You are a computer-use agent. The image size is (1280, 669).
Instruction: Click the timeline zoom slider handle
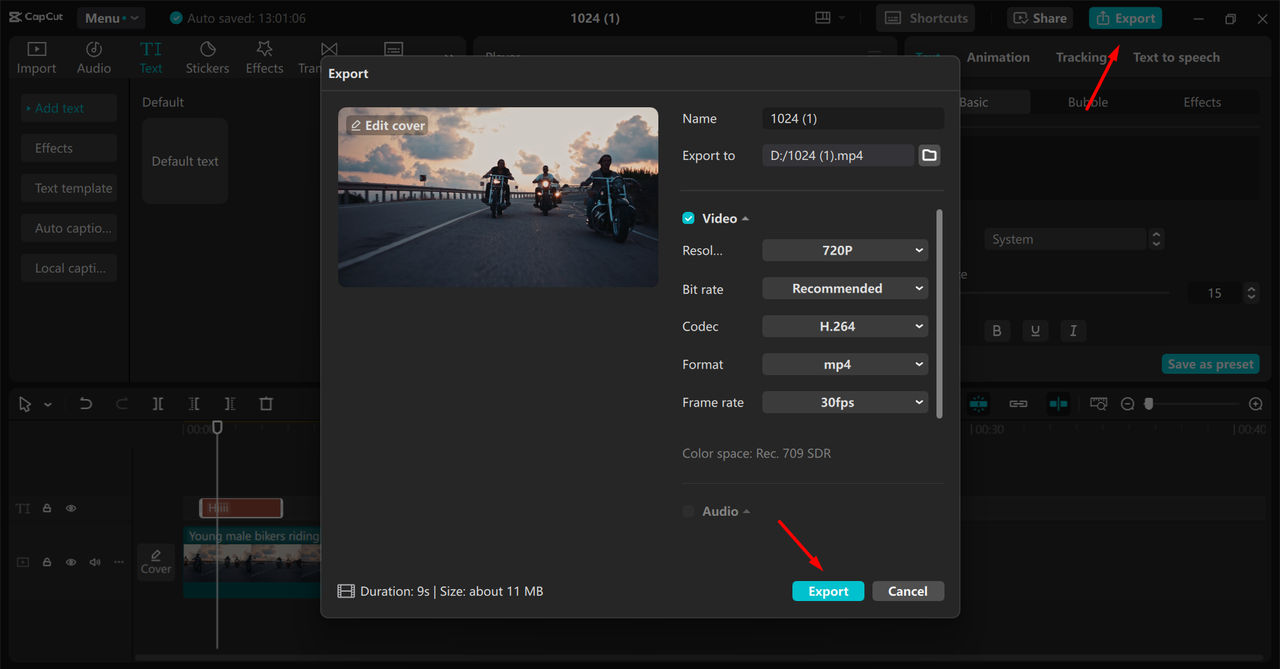1149,404
